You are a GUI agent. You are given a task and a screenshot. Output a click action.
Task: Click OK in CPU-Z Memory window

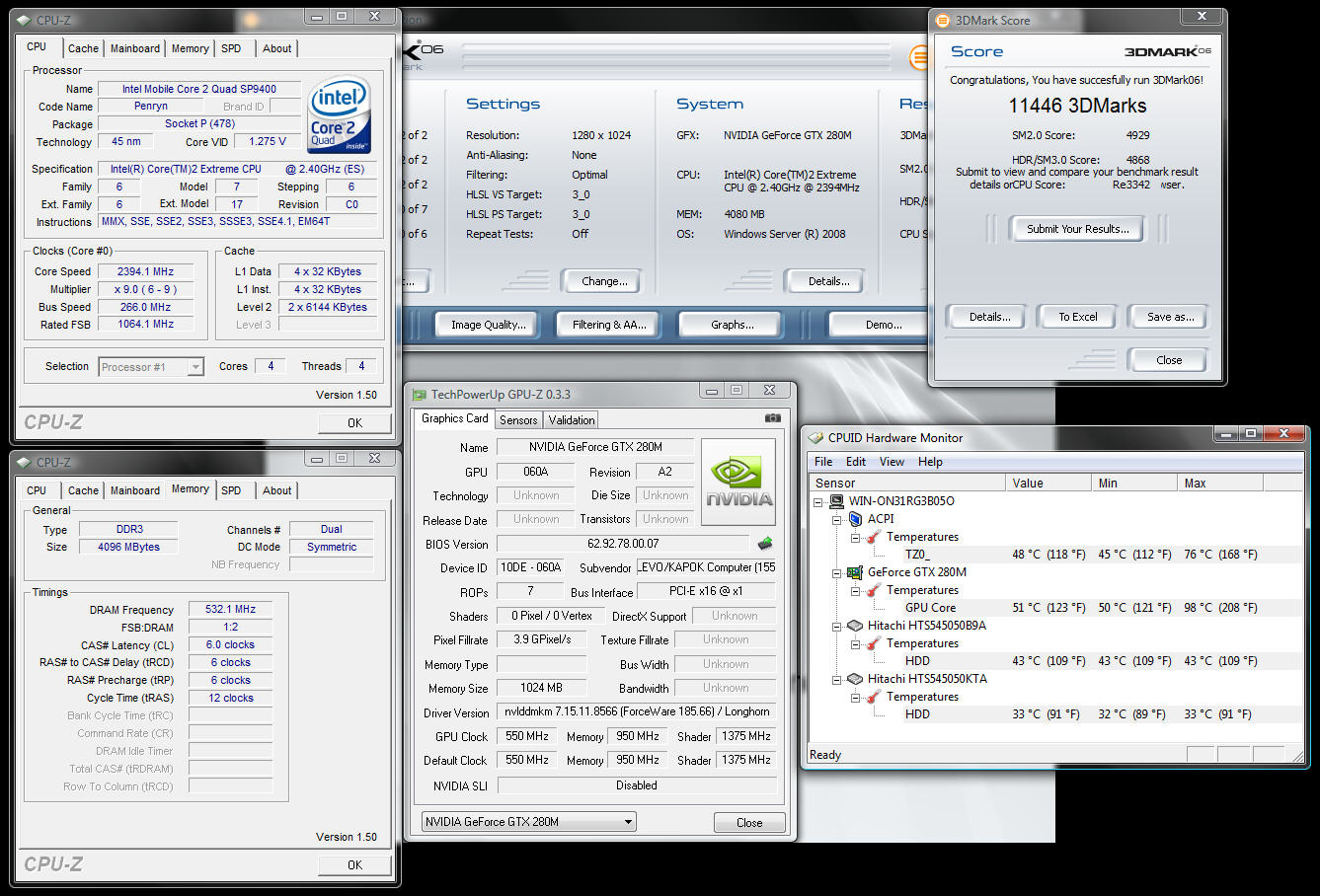(354, 864)
